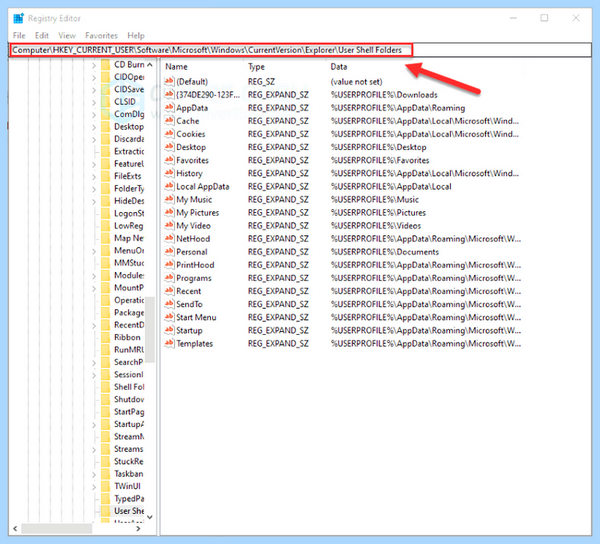The width and height of the screenshot is (600, 544).
Task: Select the User She key in tree
Action: pos(129,511)
